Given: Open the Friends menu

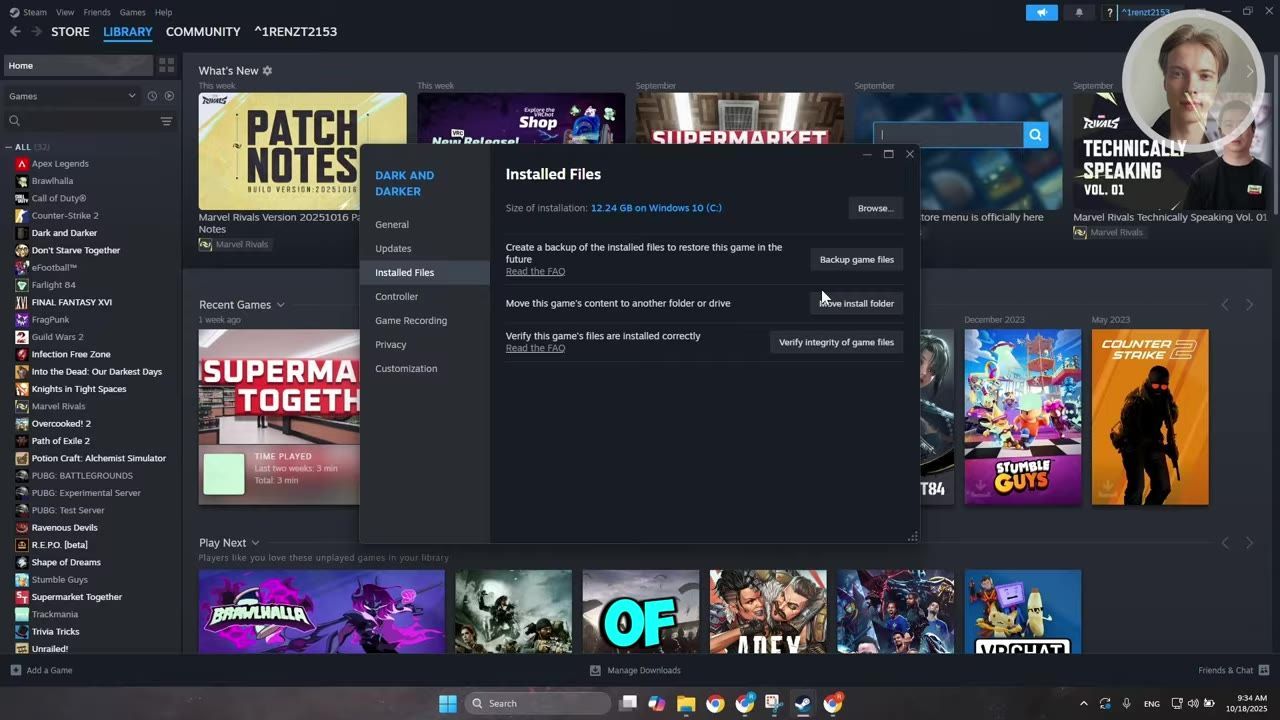Looking at the screenshot, I should click(x=97, y=12).
